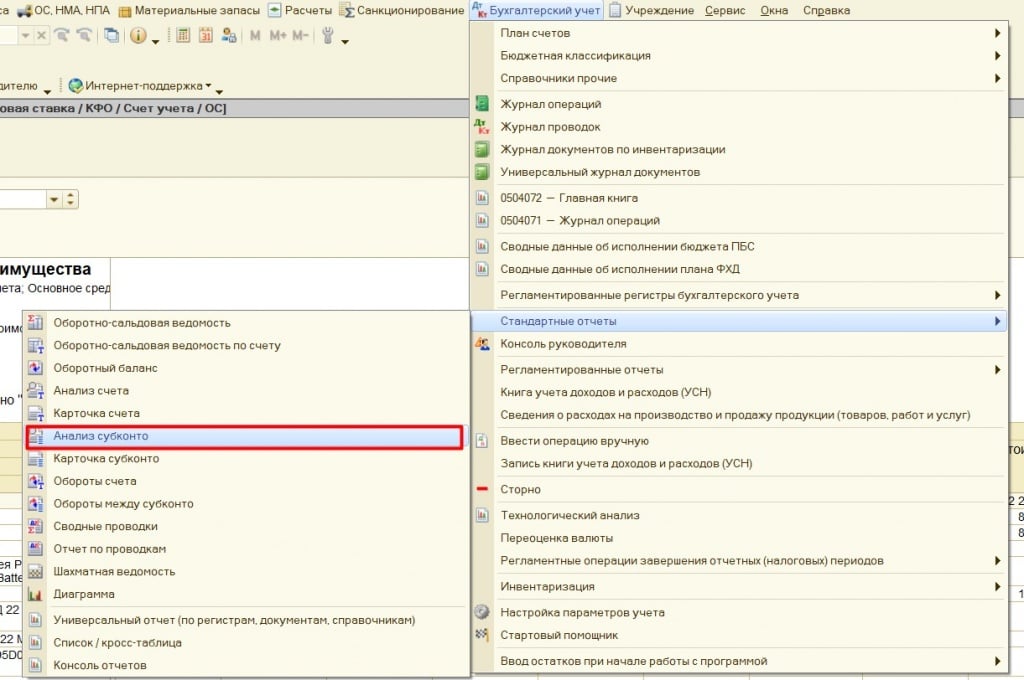The image size is (1024, 680).
Task: Open the calendar toolbar icon
Action: point(206,35)
